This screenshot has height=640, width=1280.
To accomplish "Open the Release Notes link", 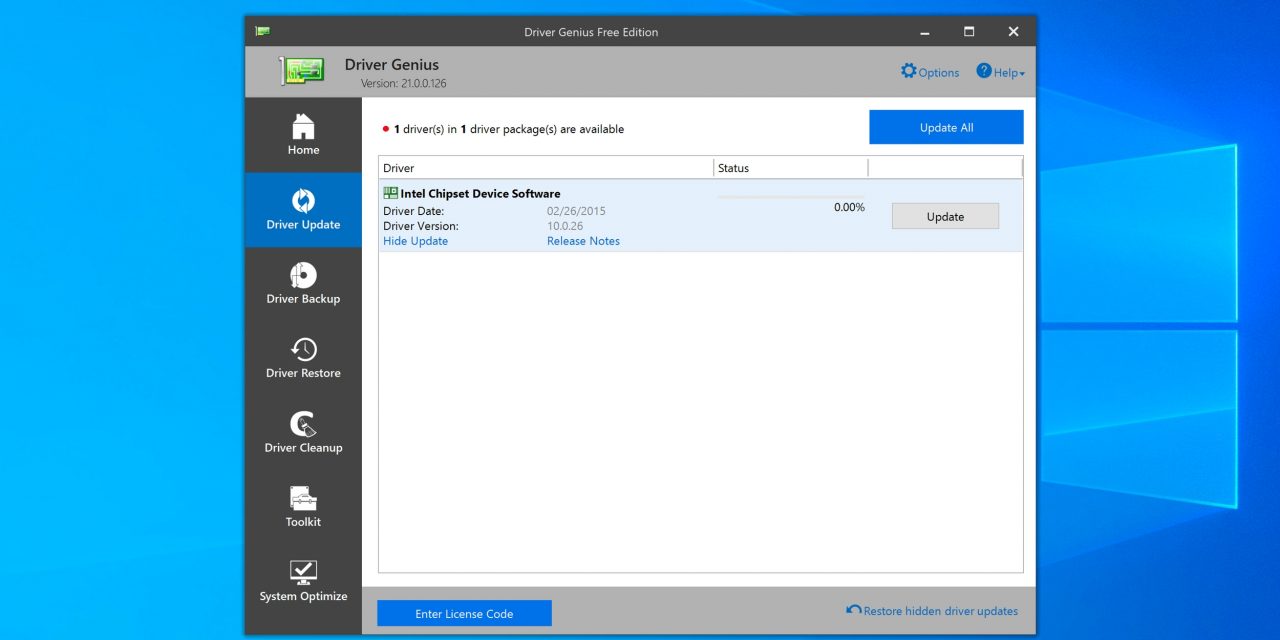I will click(583, 241).
